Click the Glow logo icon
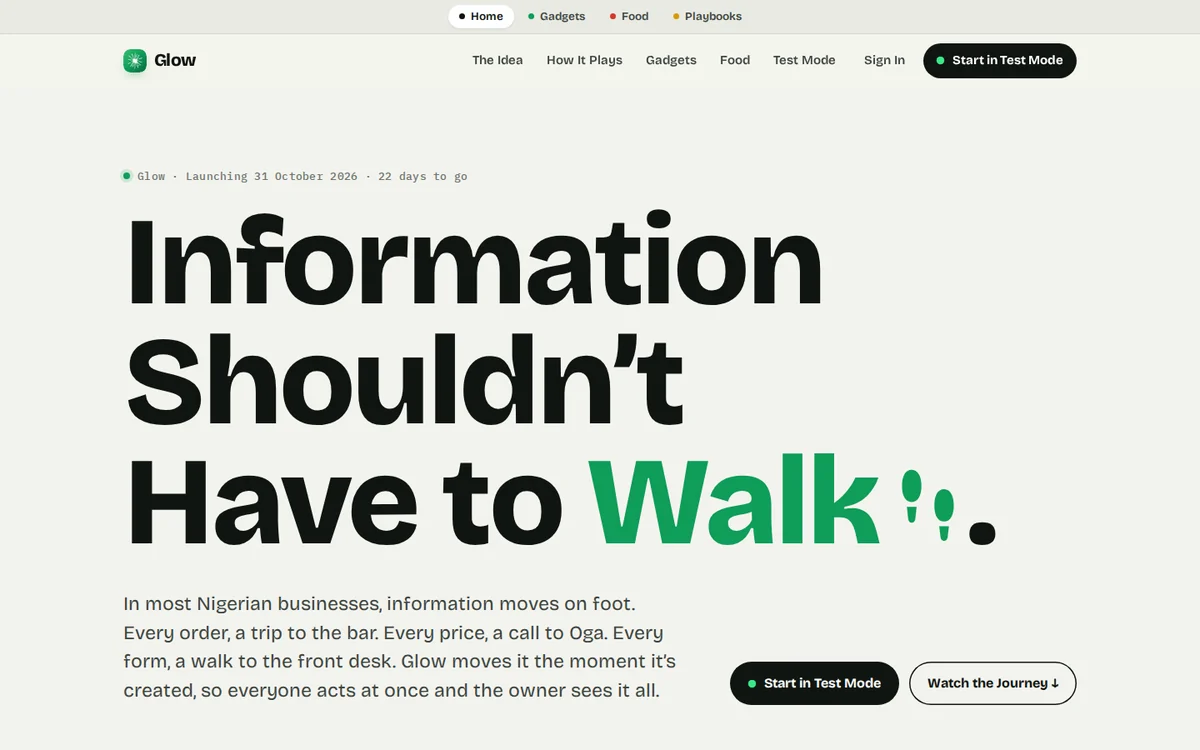The width and height of the screenshot is (1200, 750). point(135,60)
